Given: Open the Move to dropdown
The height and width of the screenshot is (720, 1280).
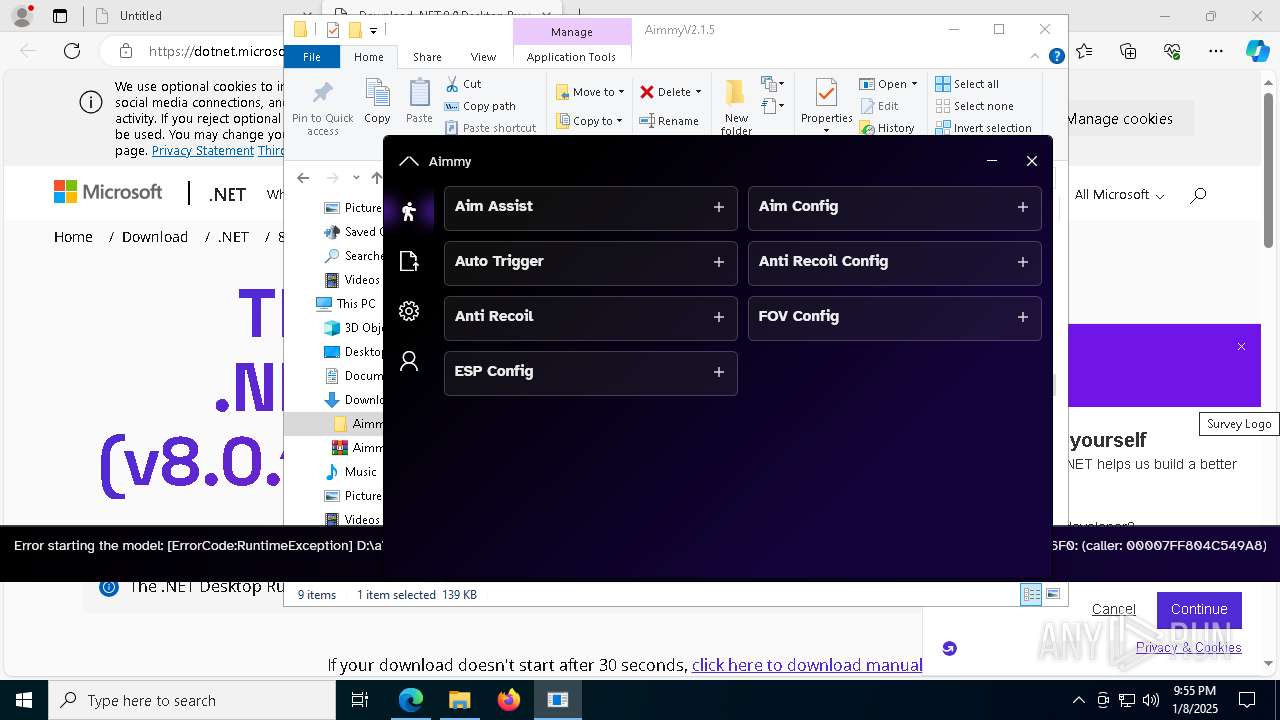Looking at the screenshot, I should [x=590, y=92].
